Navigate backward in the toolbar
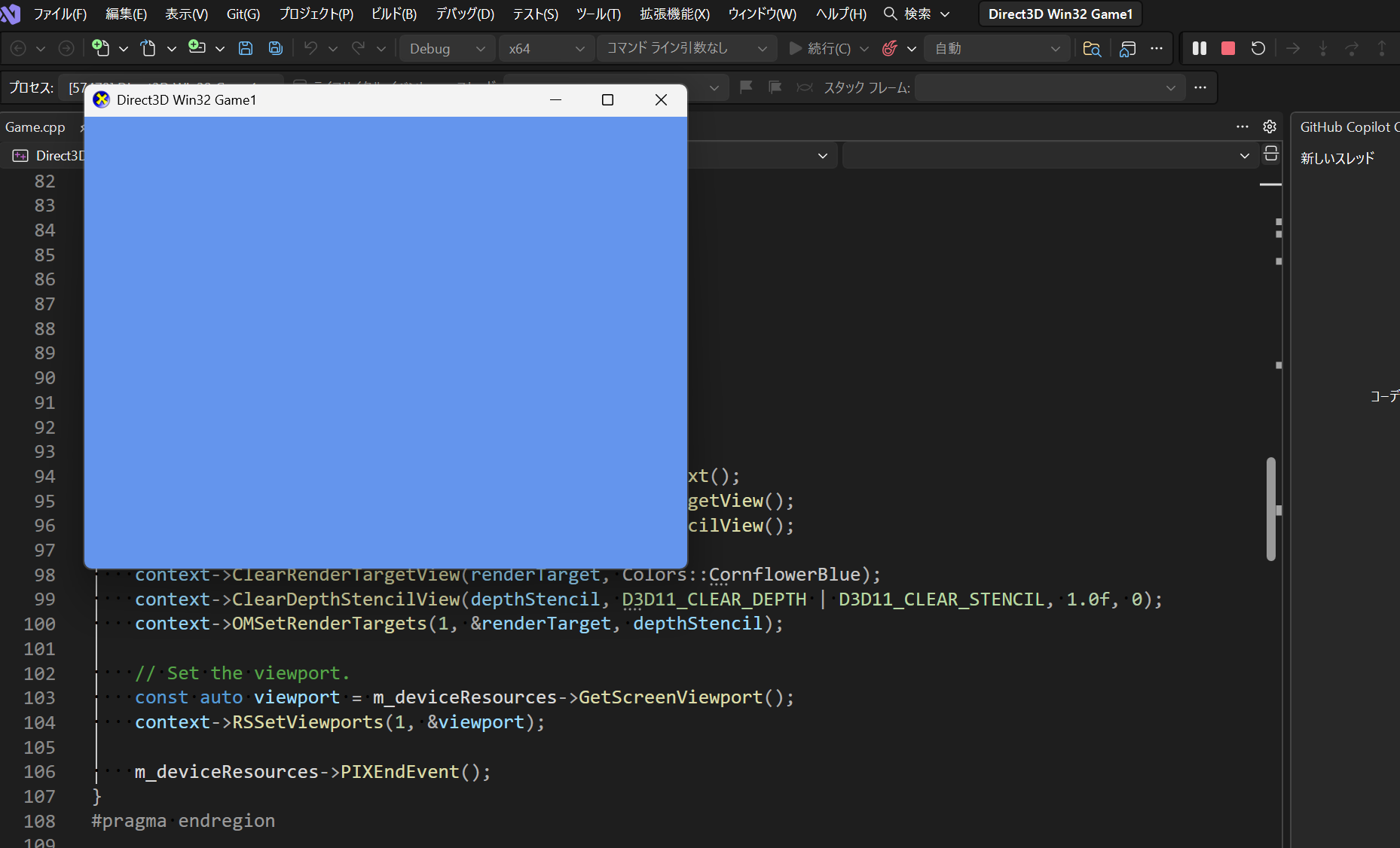Viewport: 1400px width, 848px height. (19, 48)
